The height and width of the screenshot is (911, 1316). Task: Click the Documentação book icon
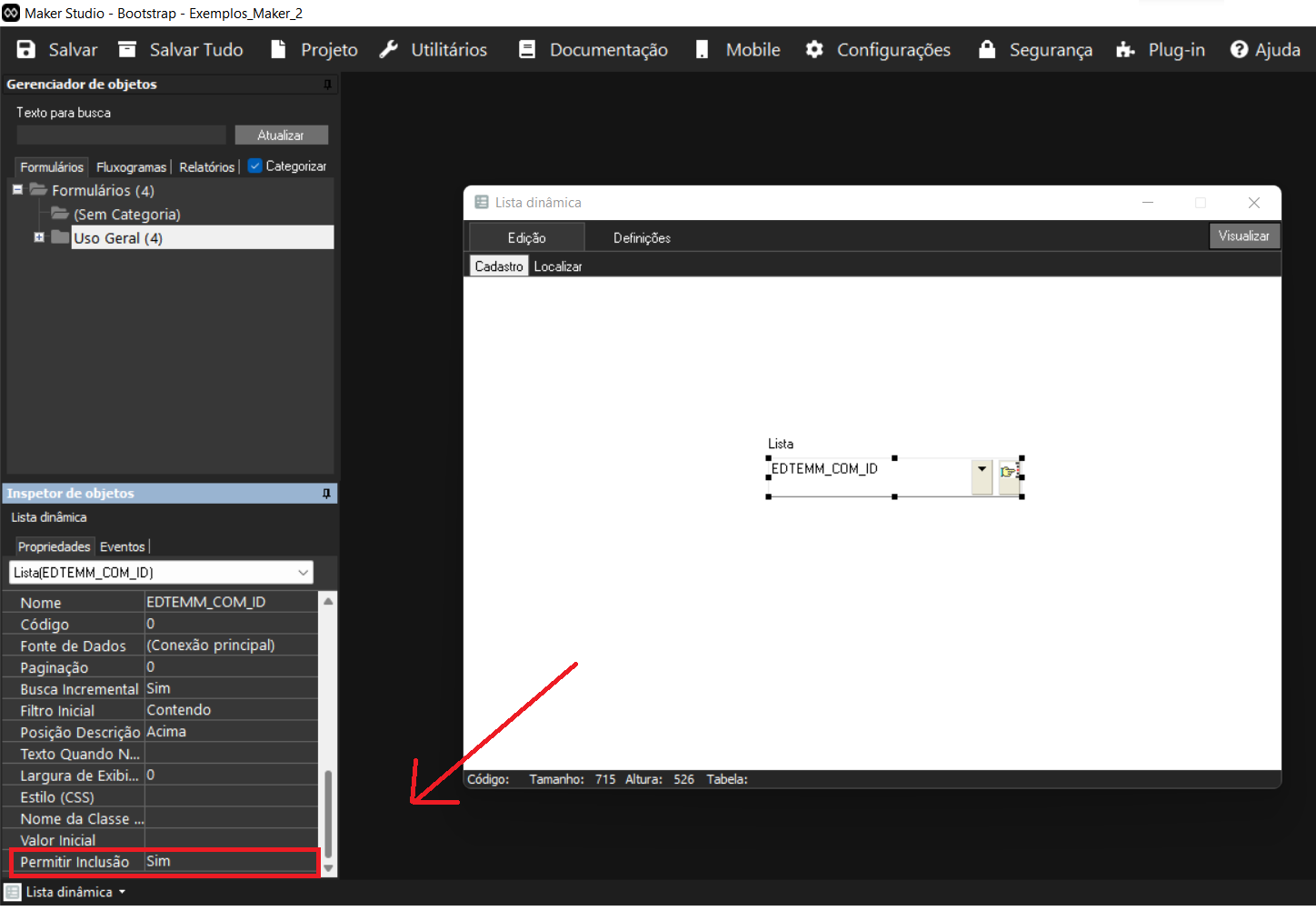click(527, 50)
